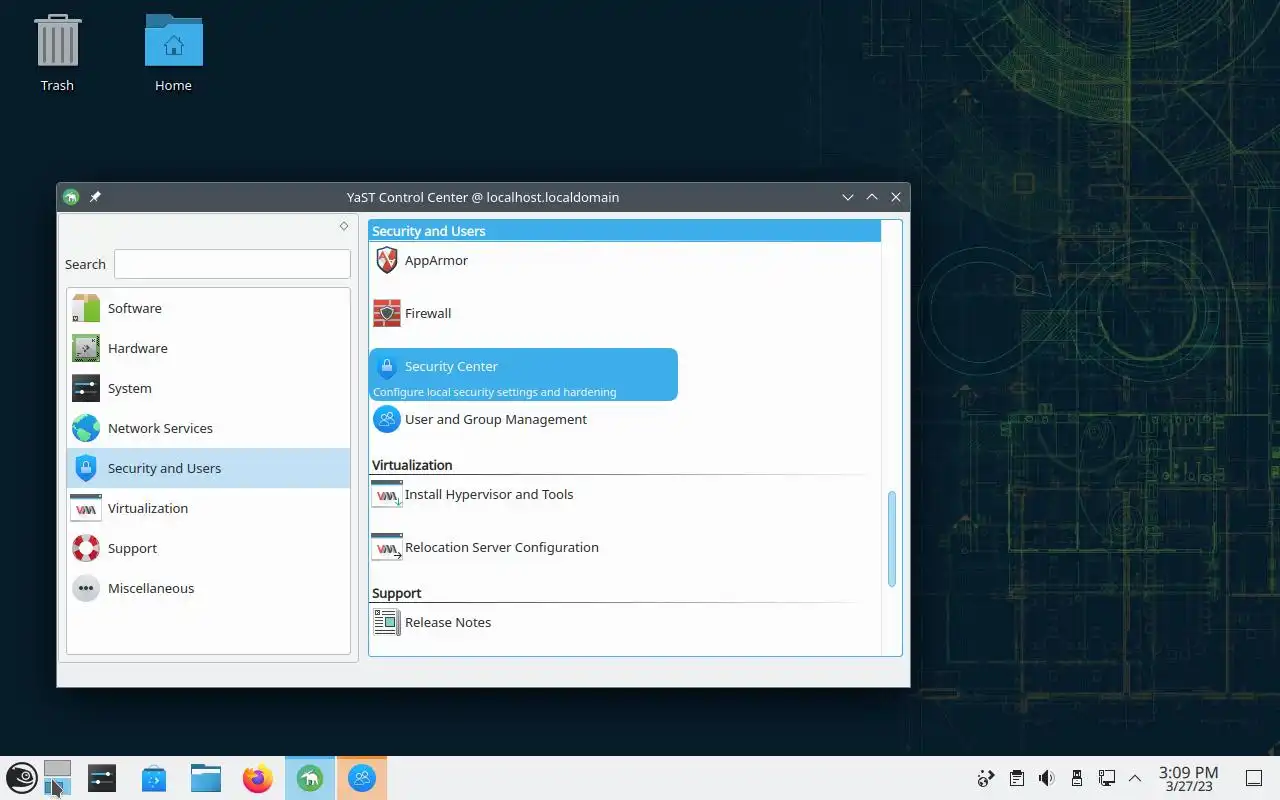Maximize the YaST Control Center window
Image resolution: width=1280 pixels, height=800 pixels.
pos(872,197)
